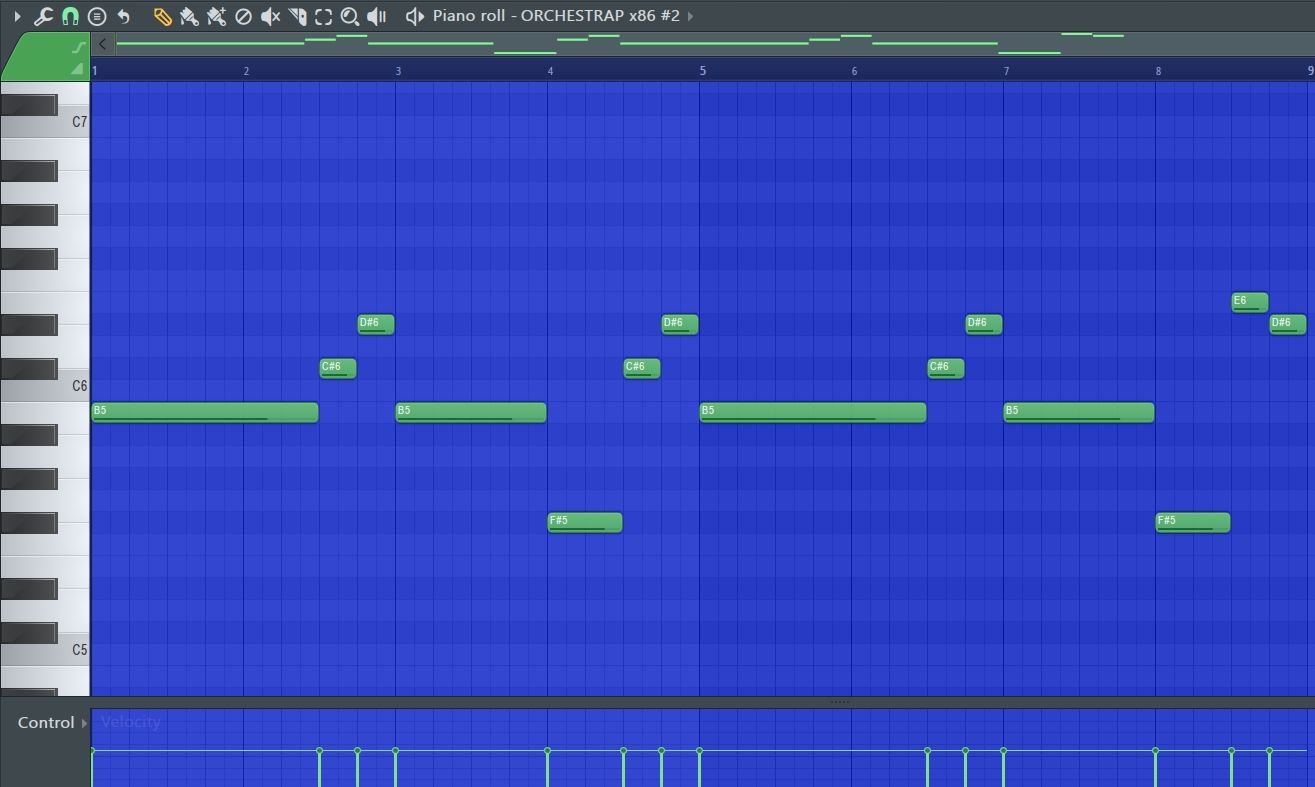Click the undo arrow icon
Viewport: 1315px width, 787px height.
(x=123, y=16)
